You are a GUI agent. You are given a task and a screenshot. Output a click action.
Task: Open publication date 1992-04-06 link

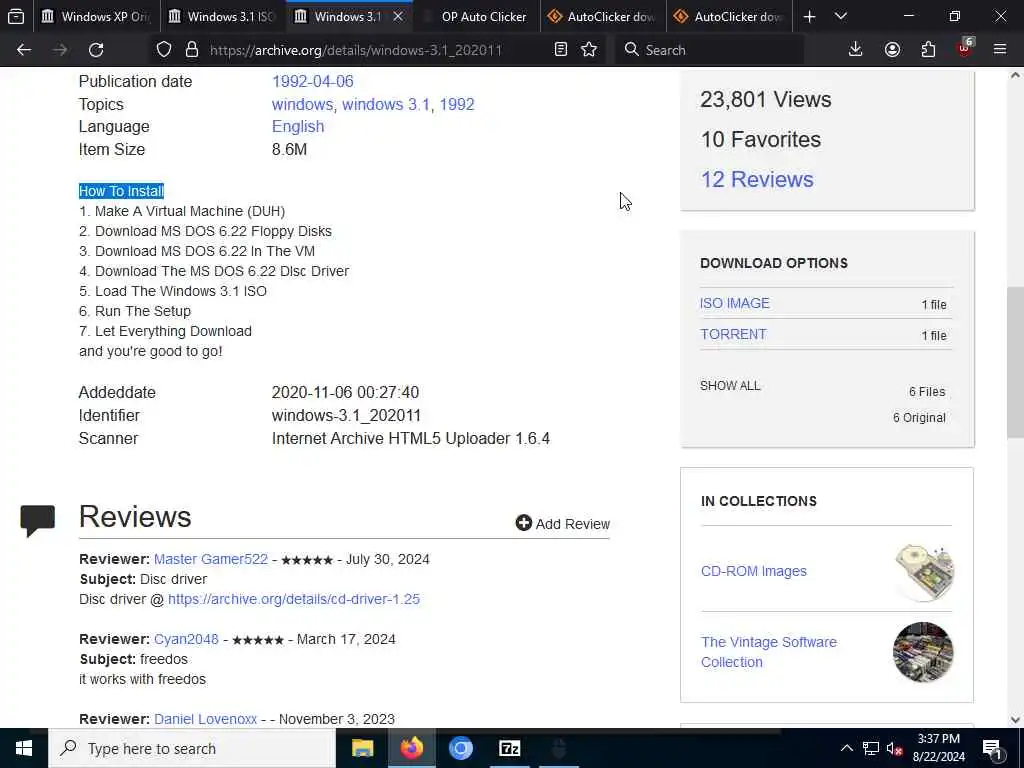[x=312, y=82]
